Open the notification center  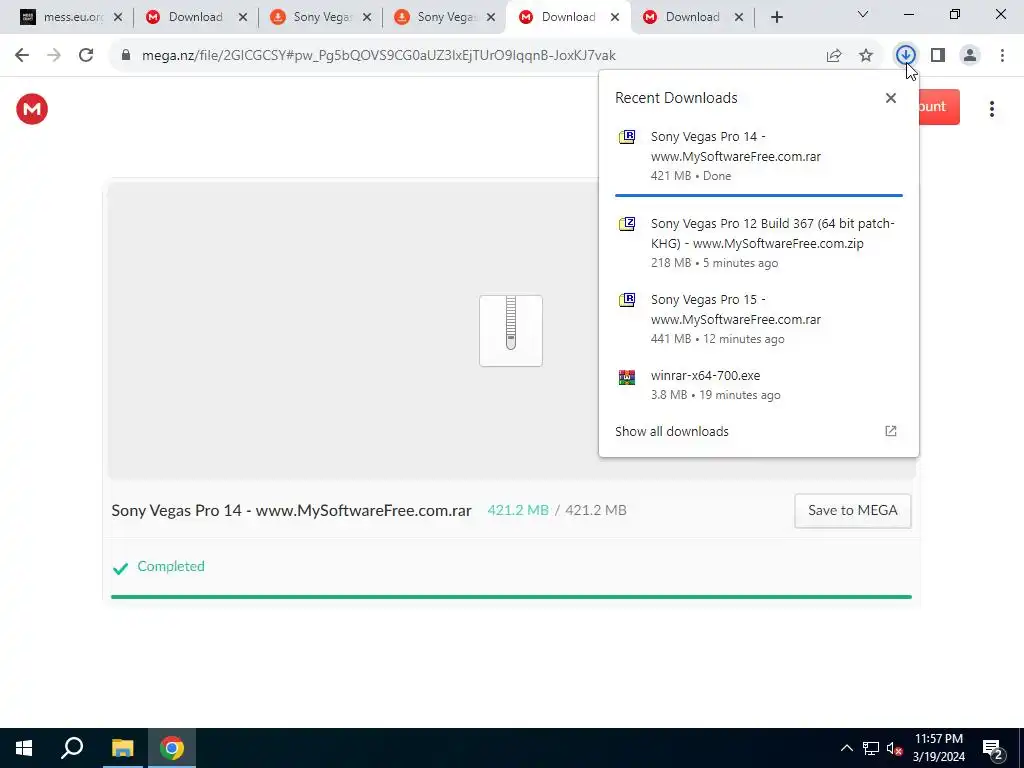pyautogui.click(x=993, y=749)
